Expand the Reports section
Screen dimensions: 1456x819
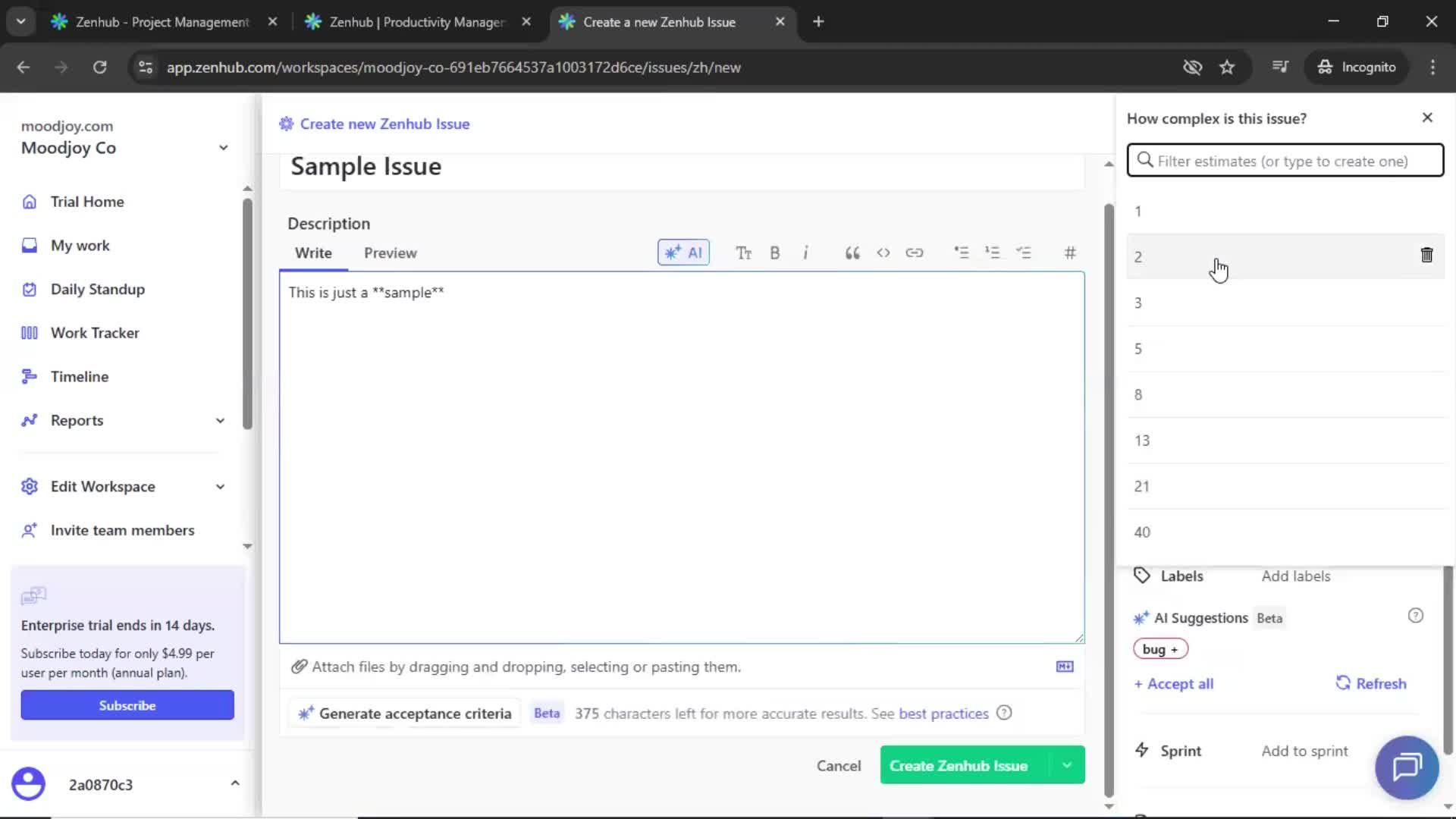[x=219, y=420]
